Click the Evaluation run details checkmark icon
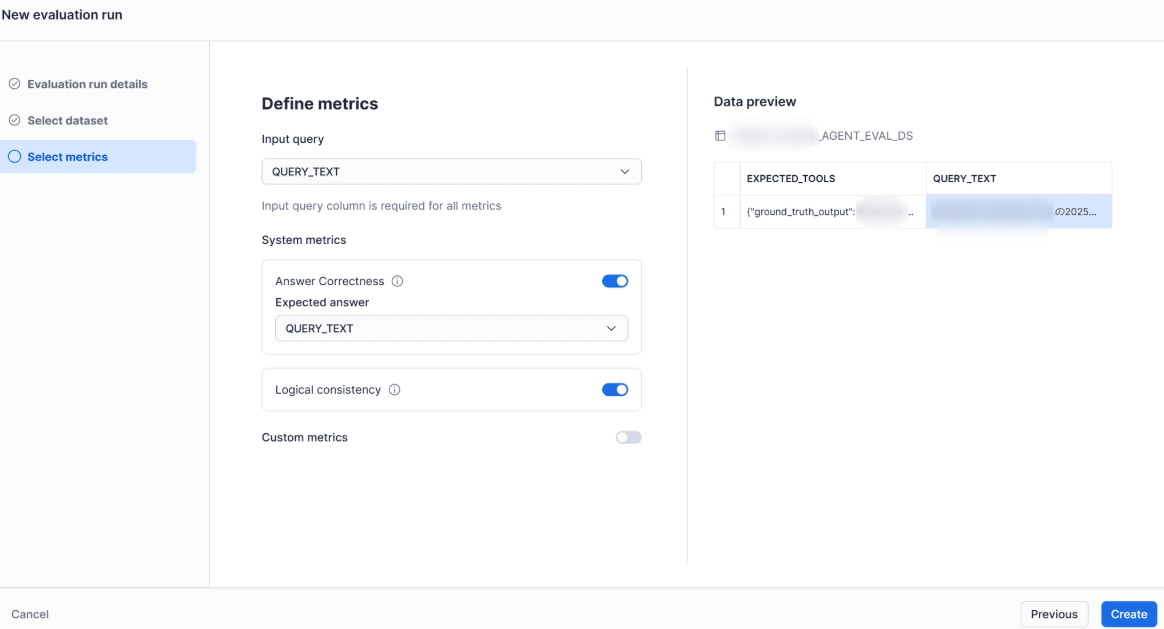Viewport: 1164px width, 629px height. point(14,84)
